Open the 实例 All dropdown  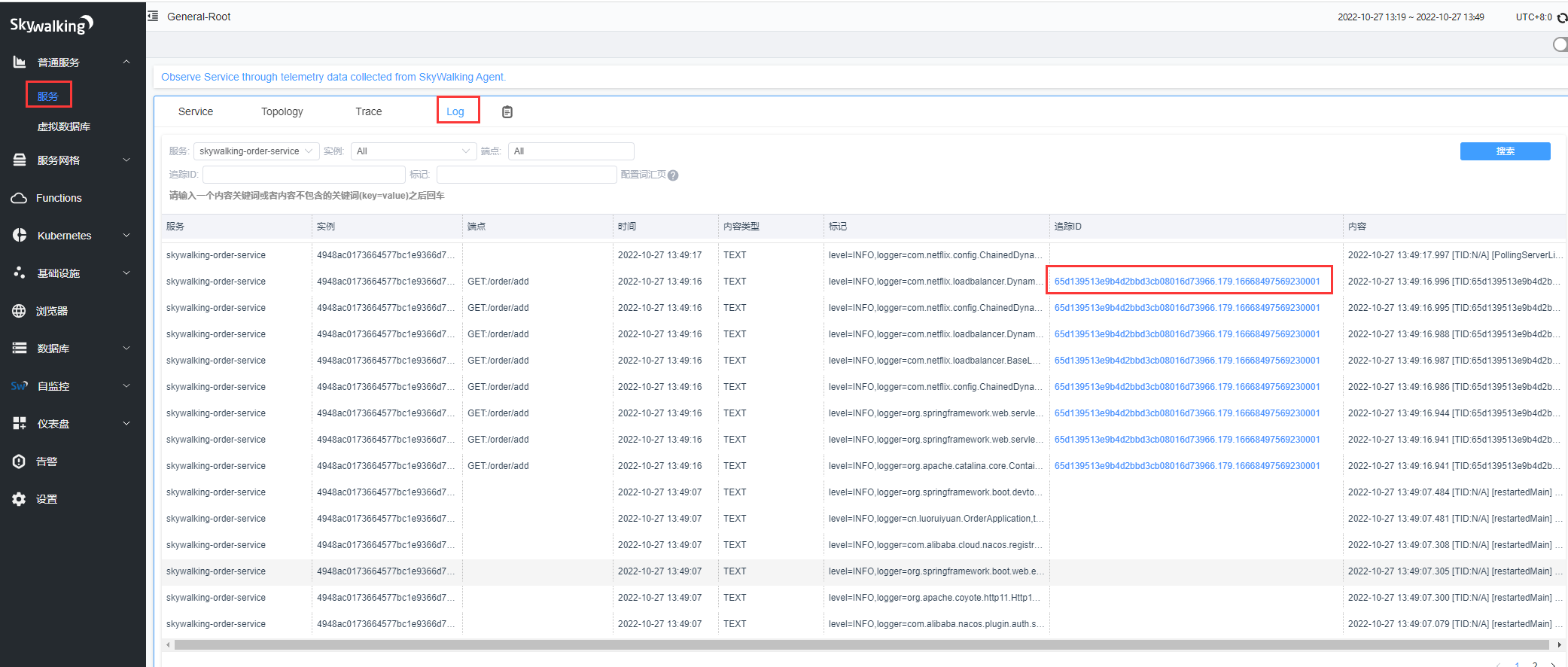(x=413, y=151)
